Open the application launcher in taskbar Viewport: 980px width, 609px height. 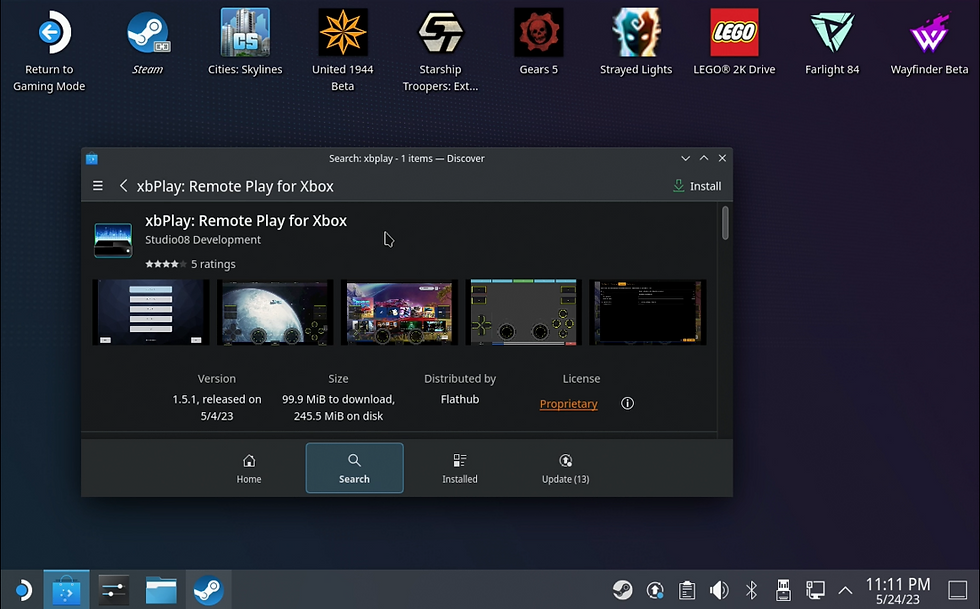pyautogui.click(x=22, y=590)
